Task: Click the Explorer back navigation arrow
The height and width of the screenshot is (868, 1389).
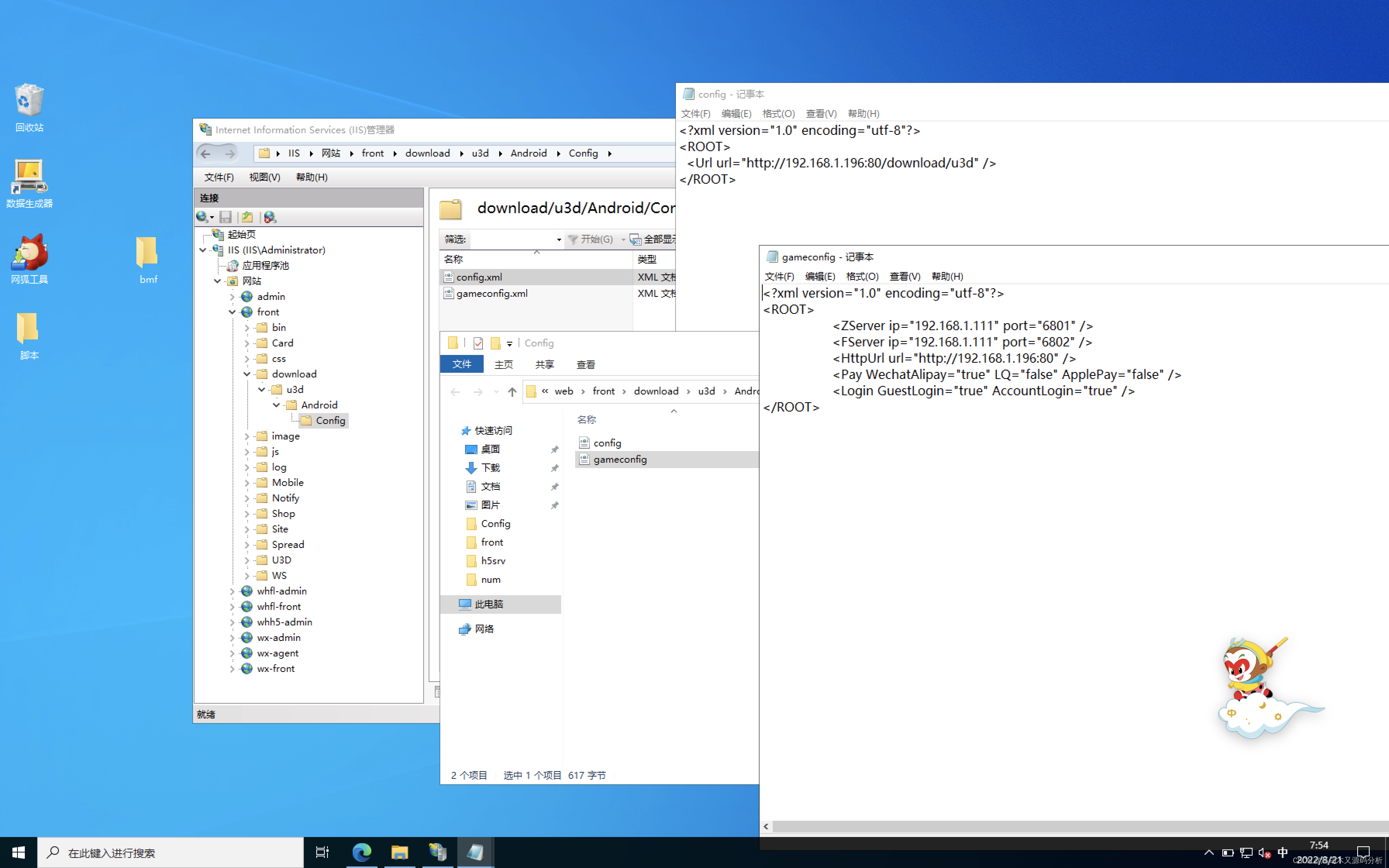Action: [x=455, y=391]
